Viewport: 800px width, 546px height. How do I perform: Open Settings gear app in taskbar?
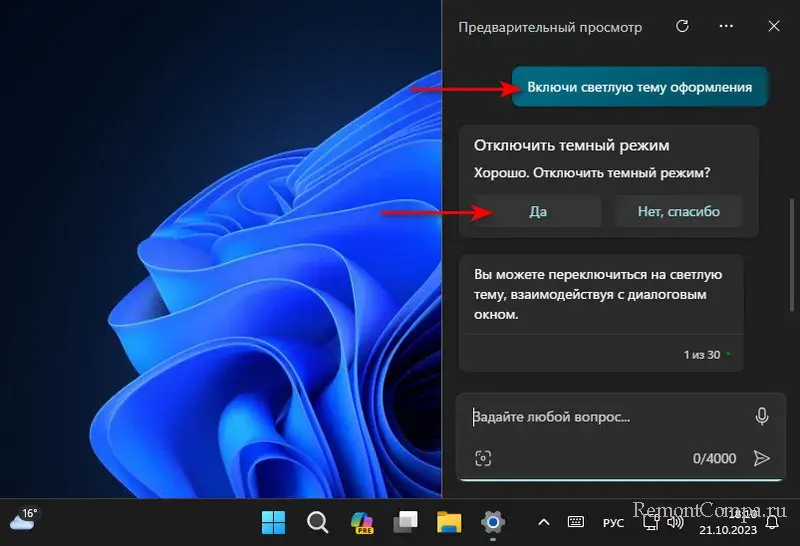[492, 522]
